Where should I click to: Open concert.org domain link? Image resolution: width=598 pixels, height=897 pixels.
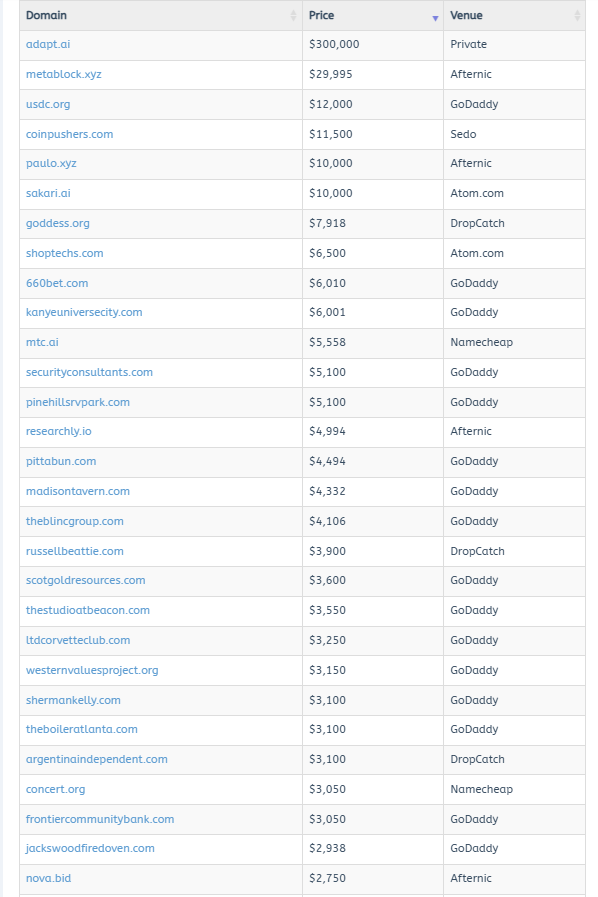[56, 789]
